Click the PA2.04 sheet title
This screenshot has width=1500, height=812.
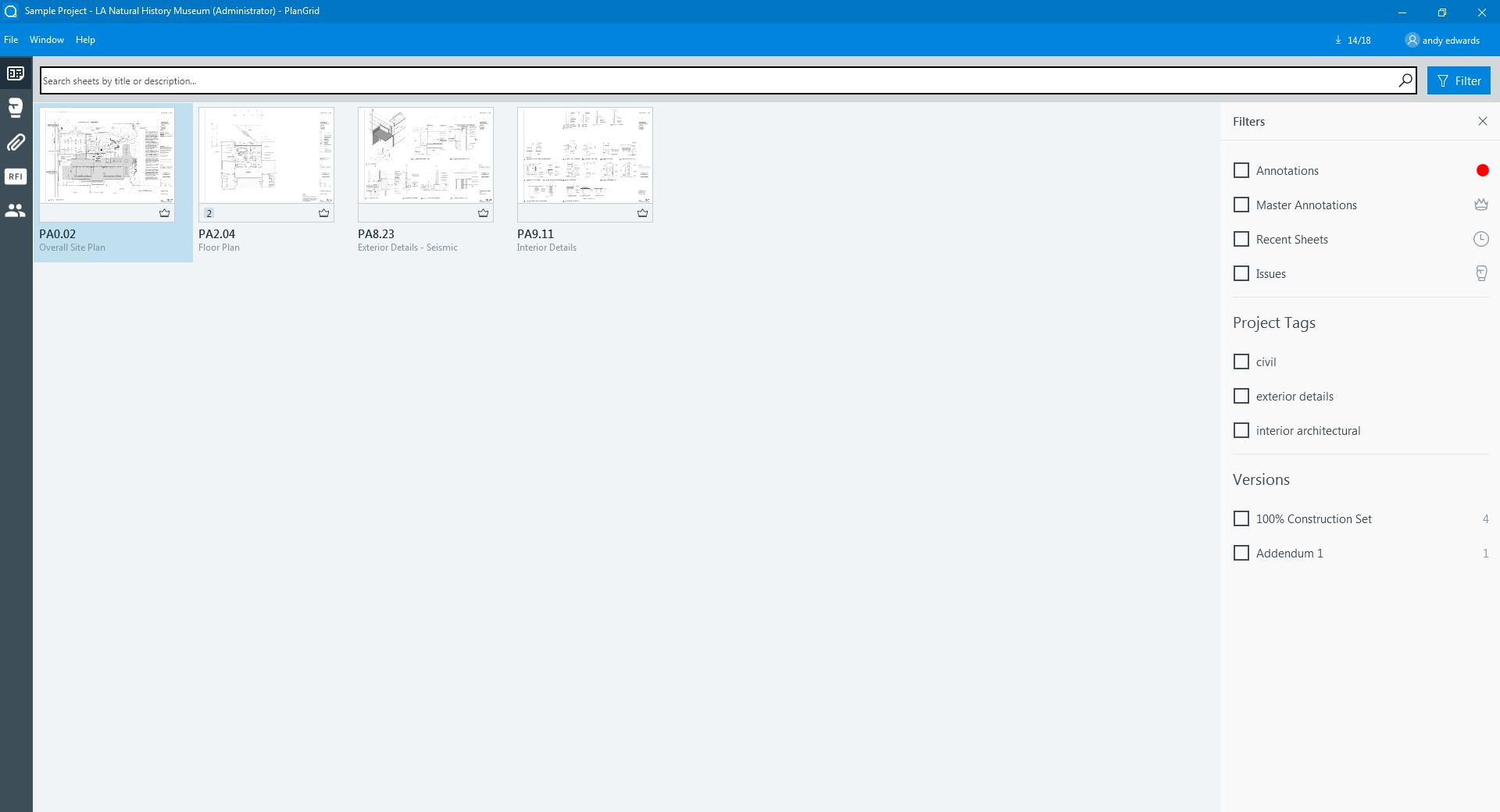click(x=216, y=233)
